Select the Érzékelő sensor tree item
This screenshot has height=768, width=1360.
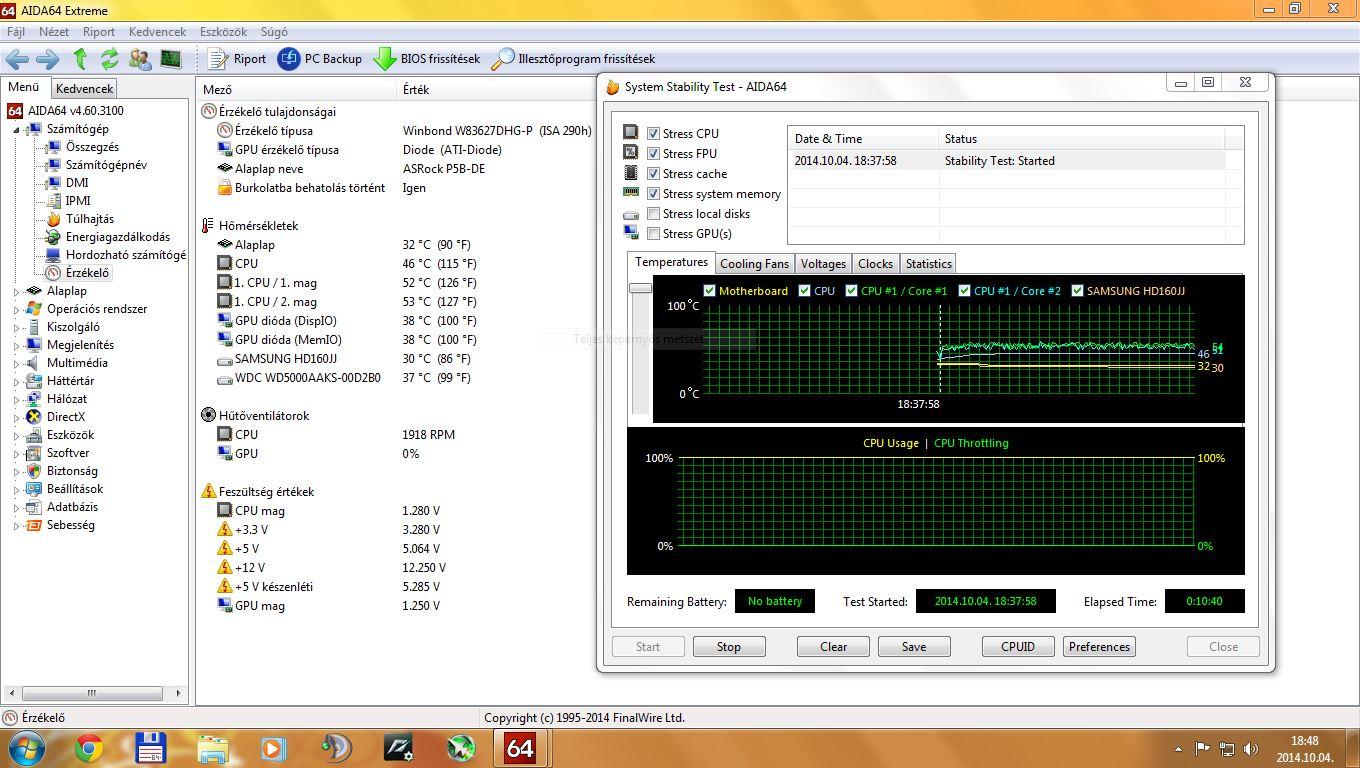click(87, 273)
